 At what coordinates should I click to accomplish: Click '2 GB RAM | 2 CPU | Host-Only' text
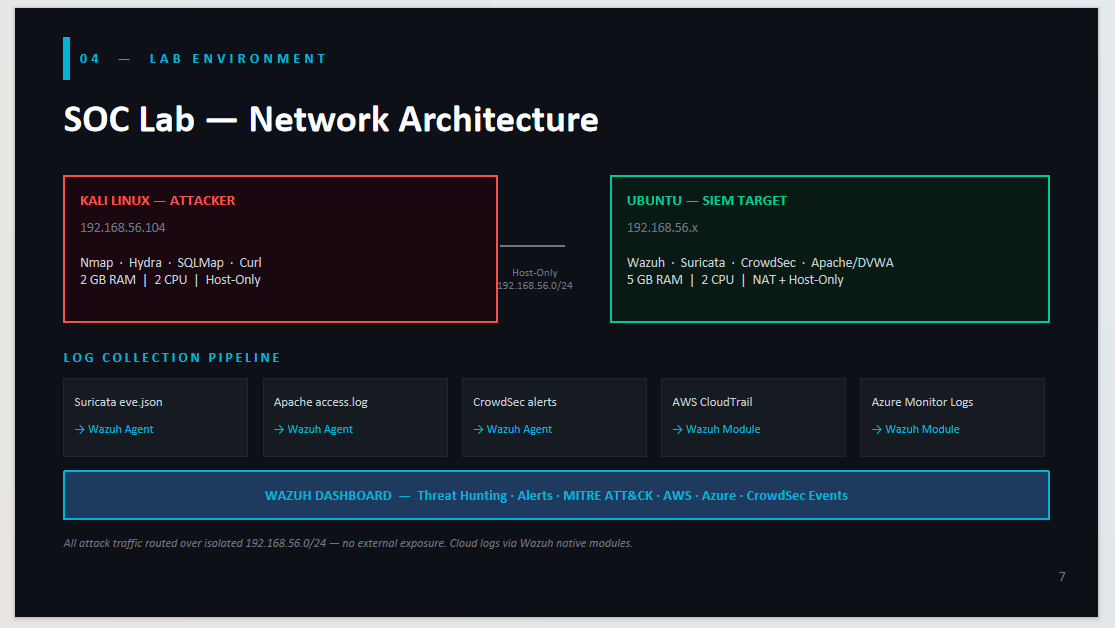(171, 280)
